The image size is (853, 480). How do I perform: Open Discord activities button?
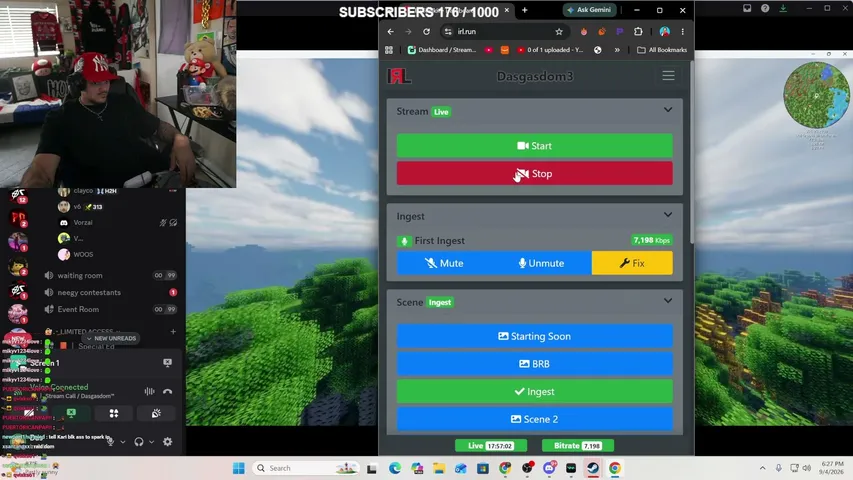[114, 413]
